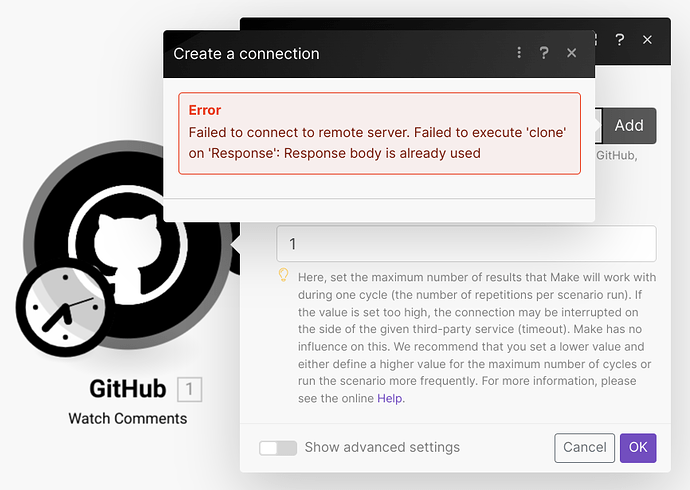Click the Create a connection title bar
690x490 pixels.
[x=330, y=53]
